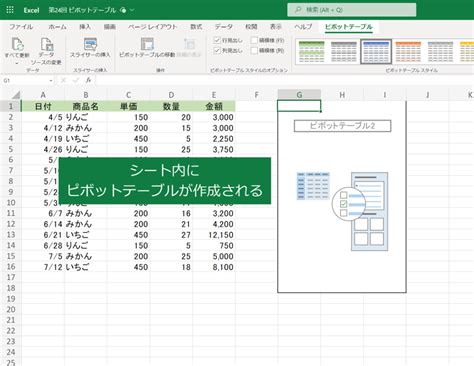Switch to the 描画 tab

110,27
